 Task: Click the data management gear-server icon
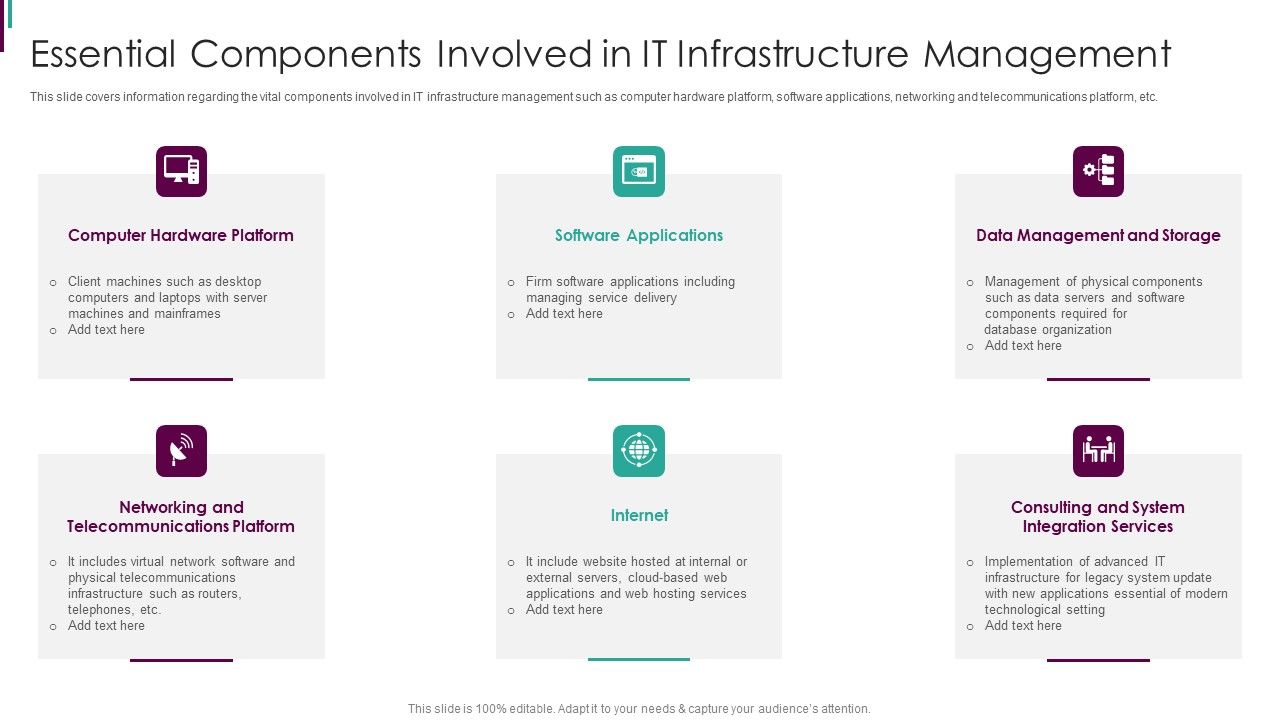pos(1098,171)
